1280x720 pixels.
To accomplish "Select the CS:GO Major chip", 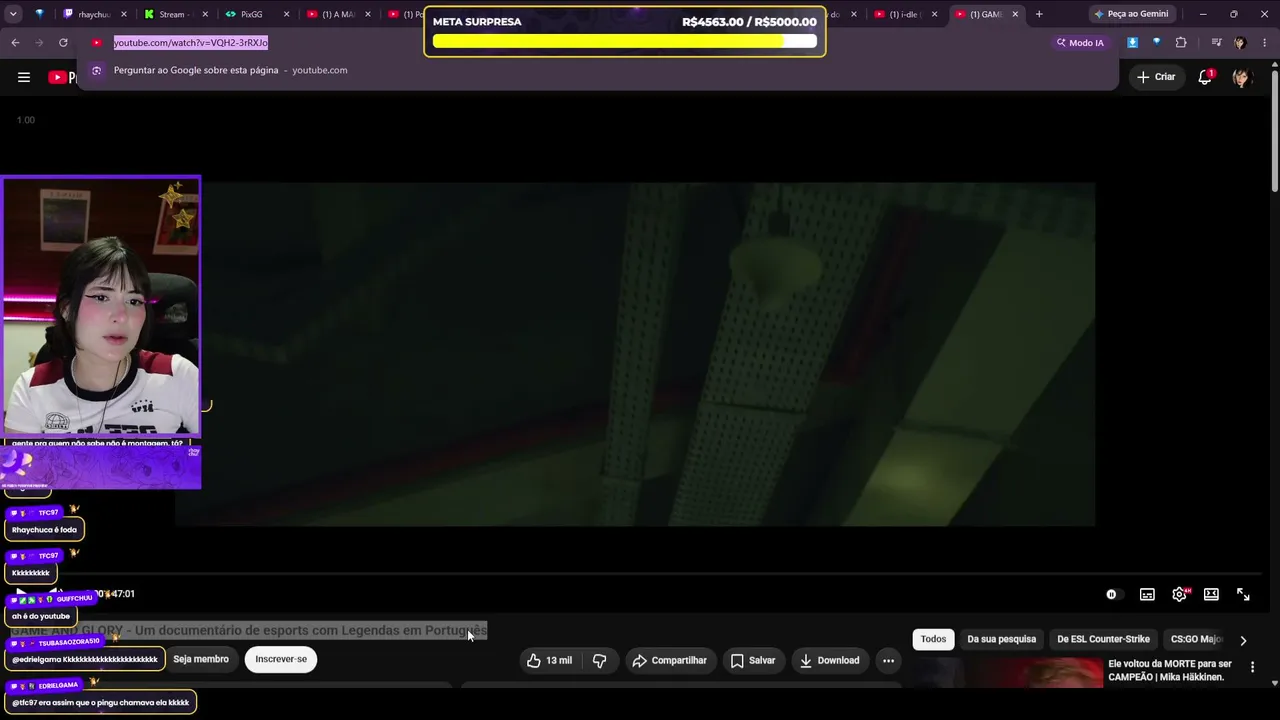I will tap(1196, 639).
